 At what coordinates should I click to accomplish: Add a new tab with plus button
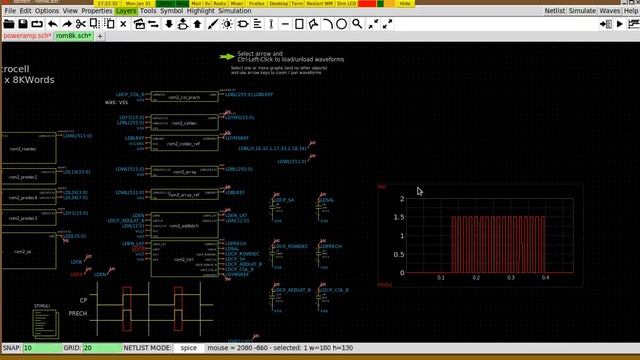(x=100, y=36)
